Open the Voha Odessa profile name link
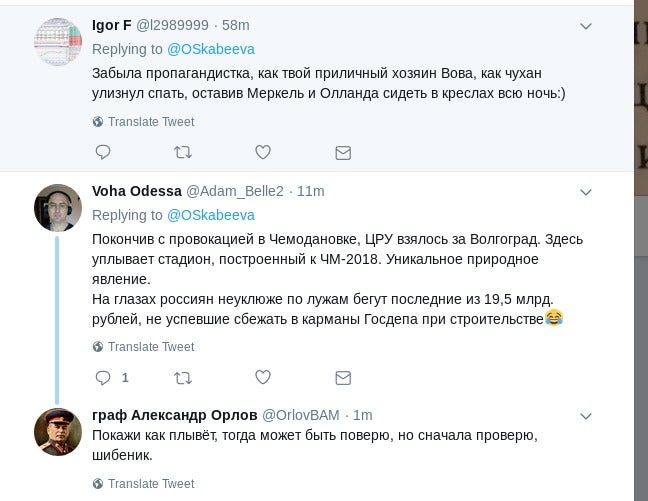Image resolution: width=648 pixels, height=501 pixels. (x=136, y=191)
